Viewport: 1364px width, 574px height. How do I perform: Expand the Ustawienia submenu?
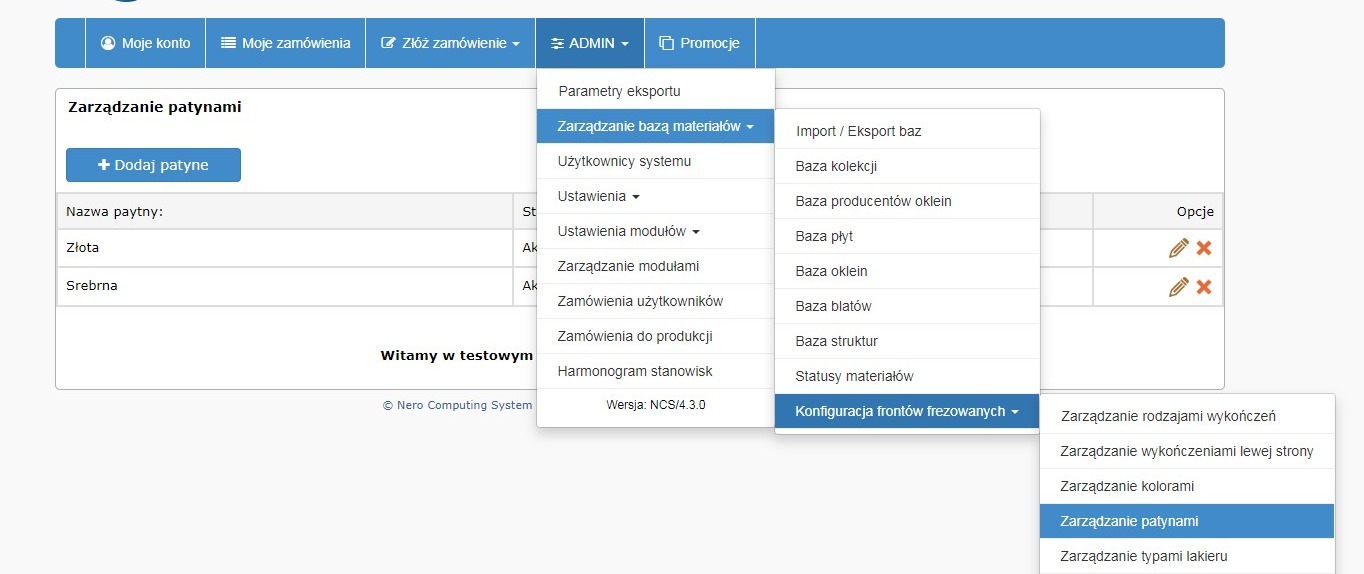click(x=598, y=196)
